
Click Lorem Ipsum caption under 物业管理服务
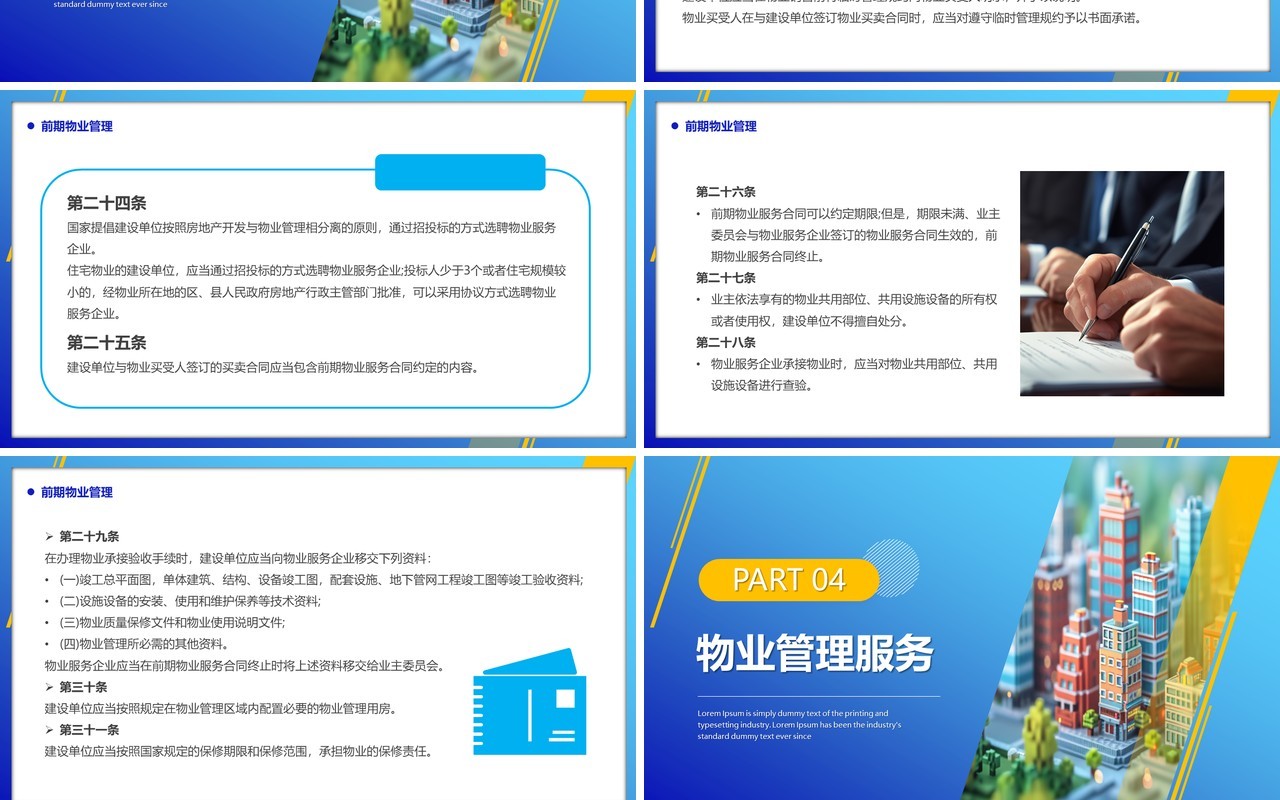pyautogui.click(x=800, y=724)
